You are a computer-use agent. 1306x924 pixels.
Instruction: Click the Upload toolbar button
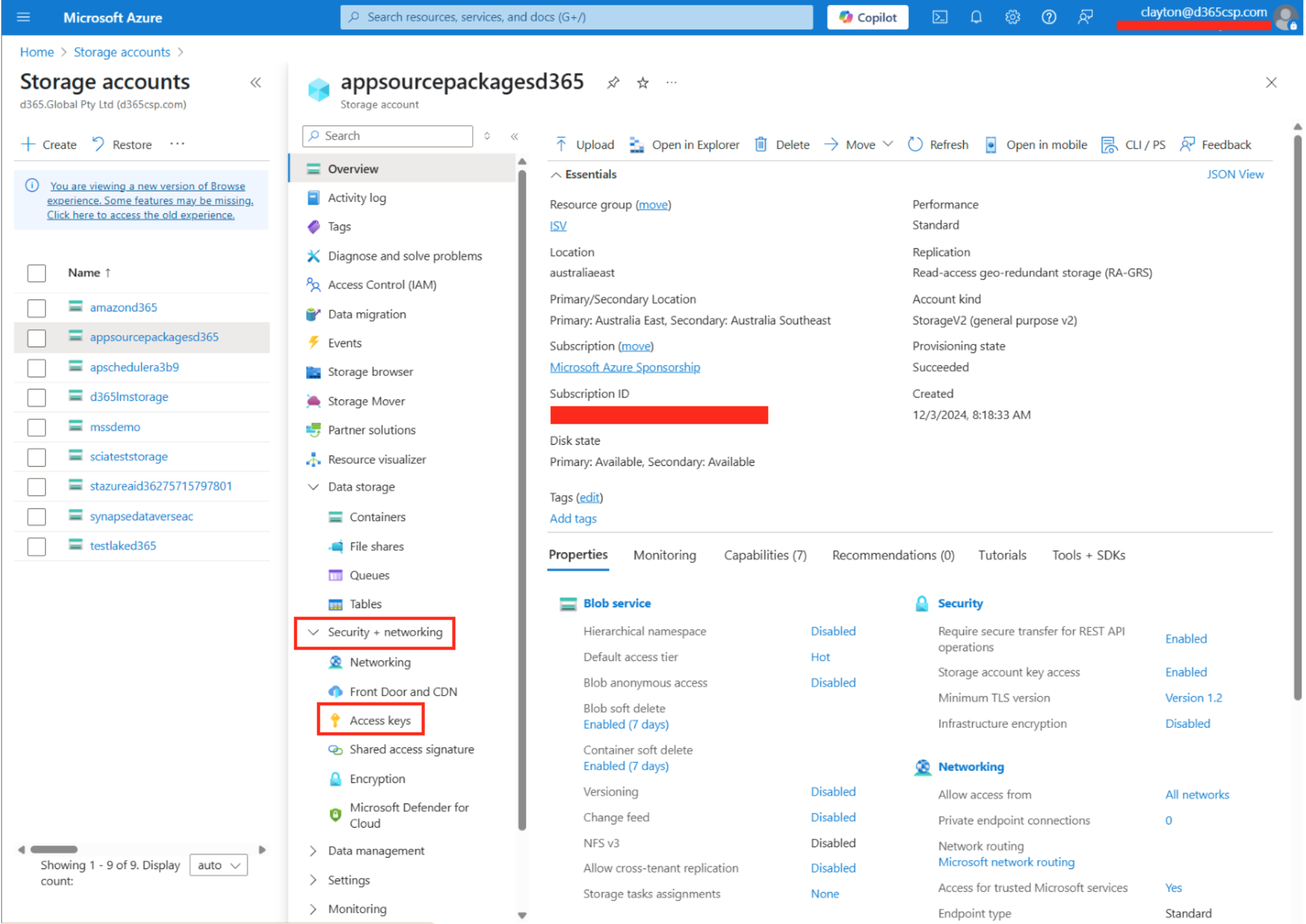click(584, 145)
